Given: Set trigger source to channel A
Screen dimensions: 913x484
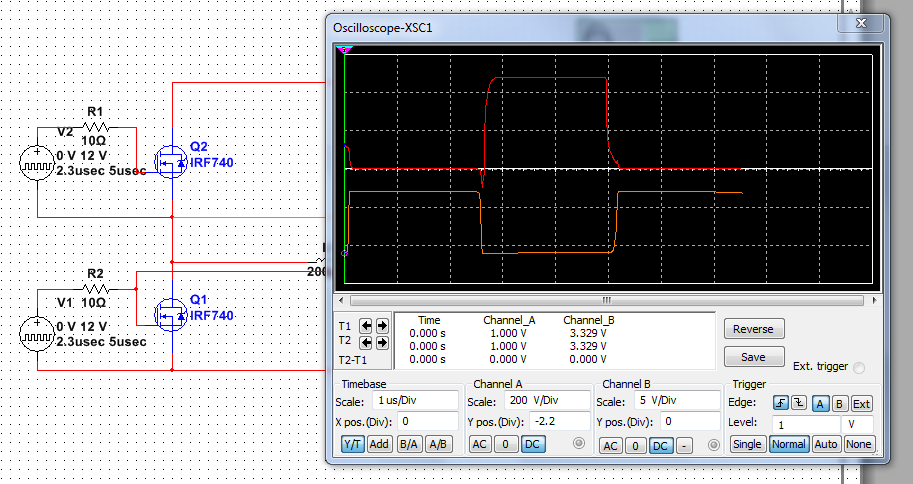Looking at the screenshot, I should pyautogui.click(x=820, y=403).
